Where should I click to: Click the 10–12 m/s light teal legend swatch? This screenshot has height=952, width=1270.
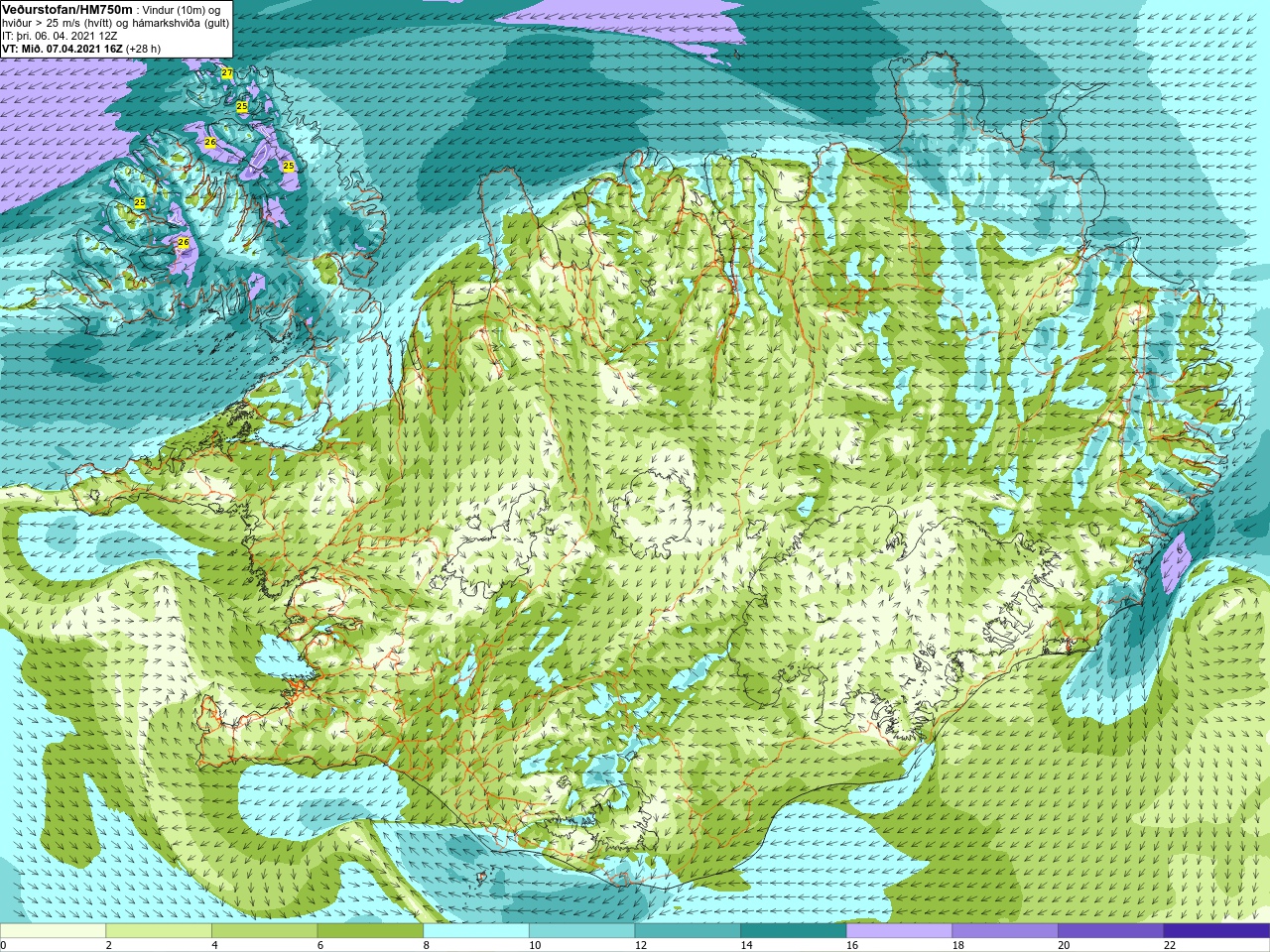pos(581,931)
